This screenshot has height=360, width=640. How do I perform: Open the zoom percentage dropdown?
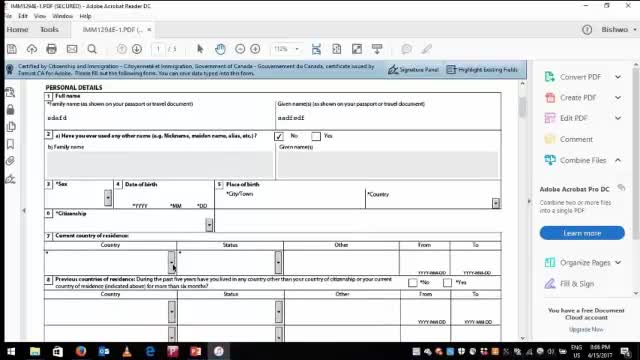tap(297, 49)
